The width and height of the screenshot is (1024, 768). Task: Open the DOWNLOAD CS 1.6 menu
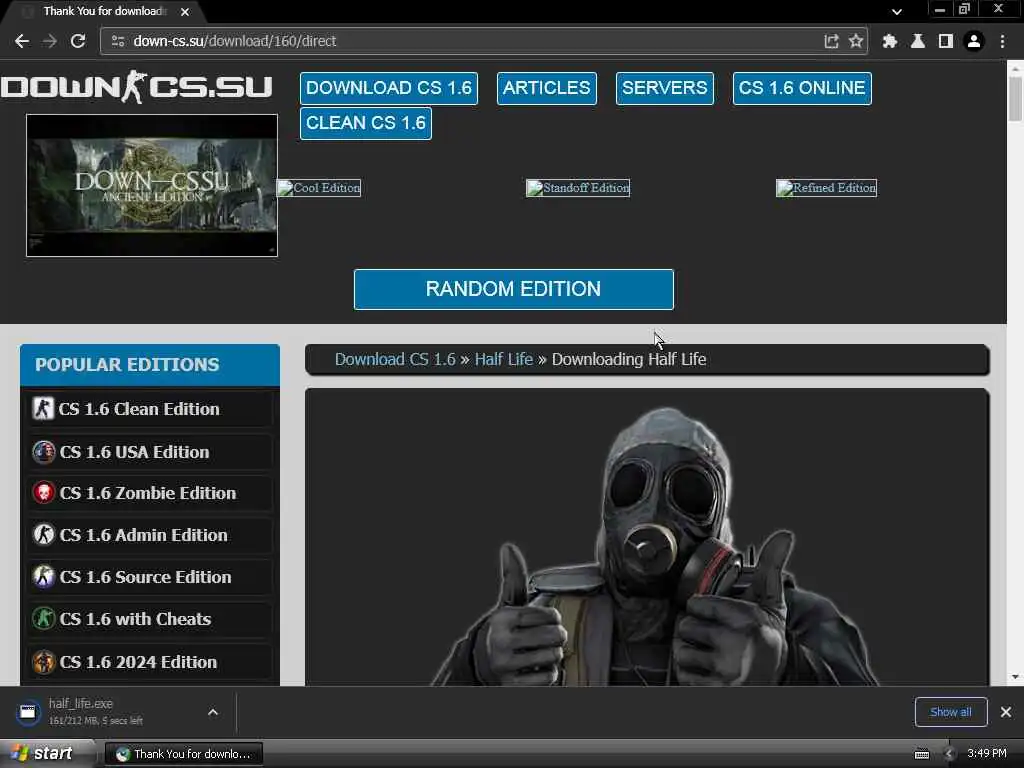pos(389,88)
